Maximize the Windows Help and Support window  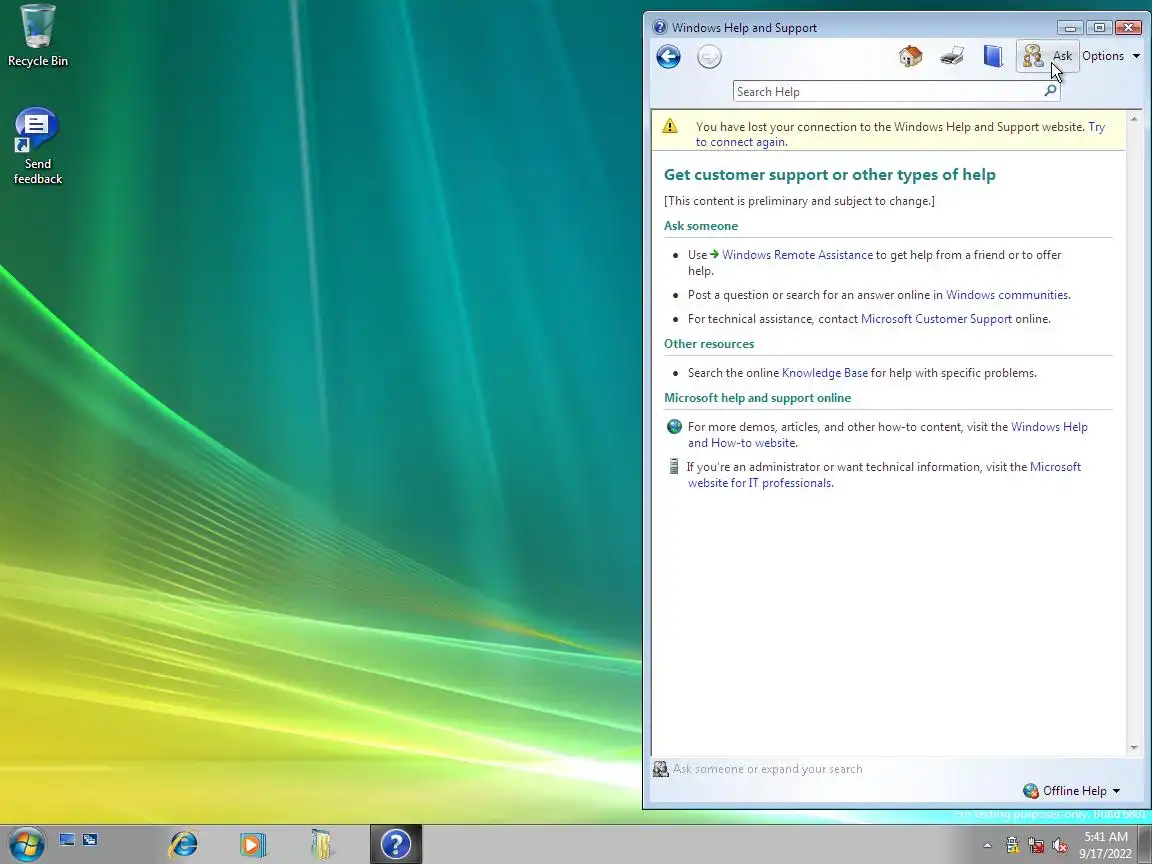click(x=1100, y=28)
